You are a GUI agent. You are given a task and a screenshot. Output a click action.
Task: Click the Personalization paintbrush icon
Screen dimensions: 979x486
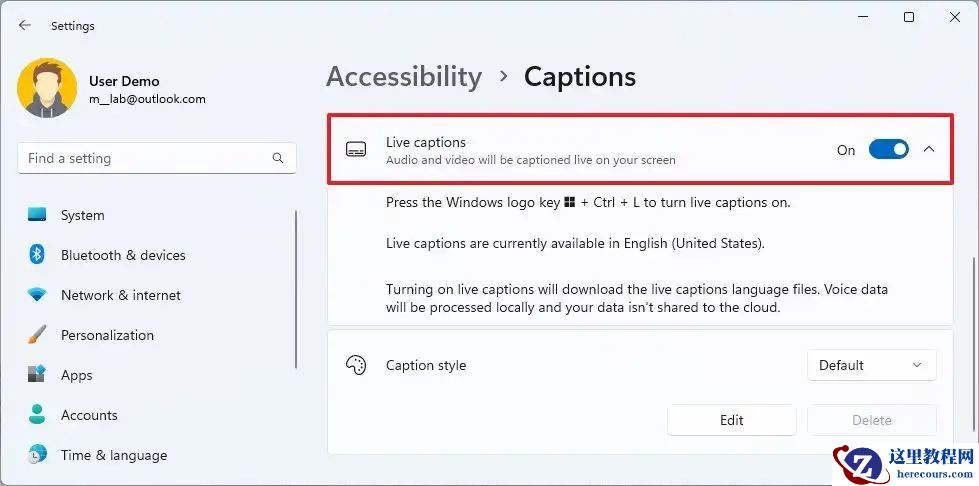click(x=38, y=335)
